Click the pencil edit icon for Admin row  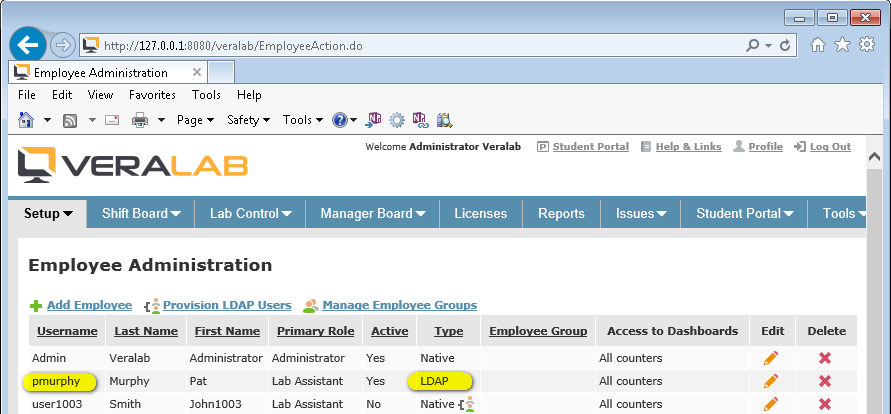point(771,358)
